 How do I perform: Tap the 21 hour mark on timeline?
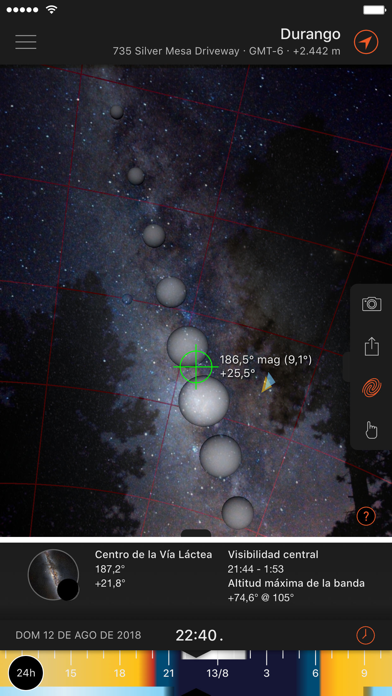point(168,673)
